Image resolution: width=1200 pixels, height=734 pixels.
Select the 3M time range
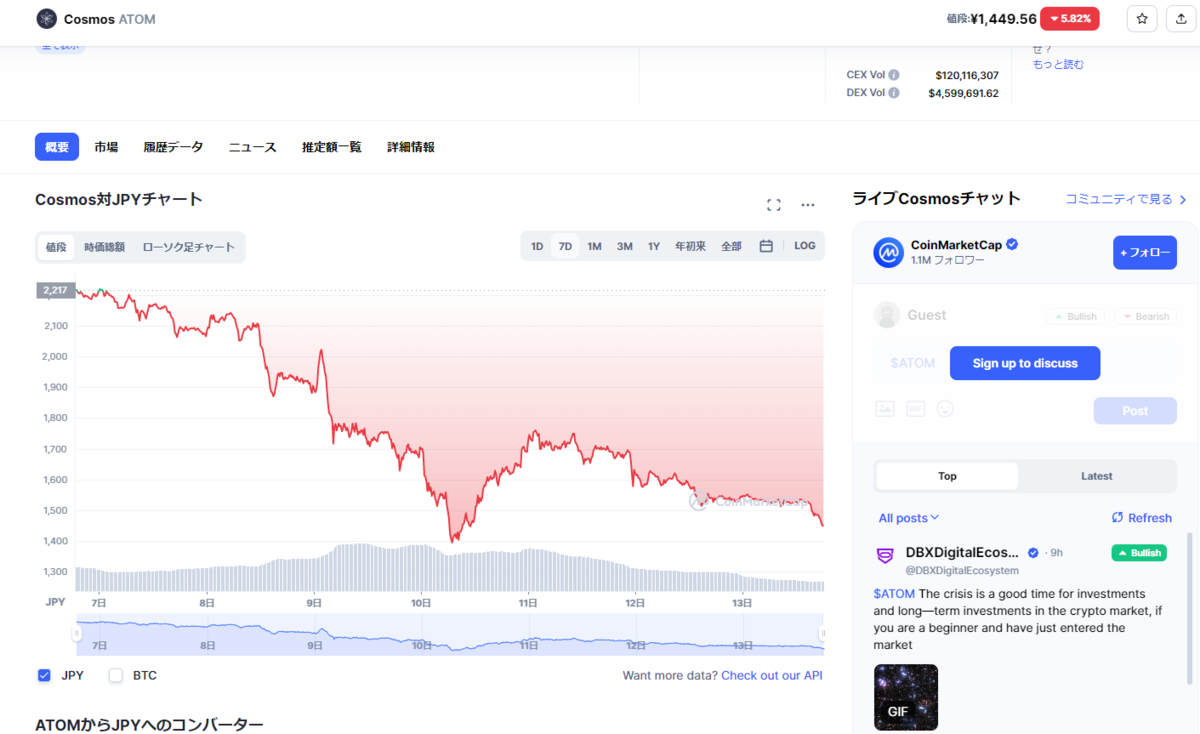[624, 246]
